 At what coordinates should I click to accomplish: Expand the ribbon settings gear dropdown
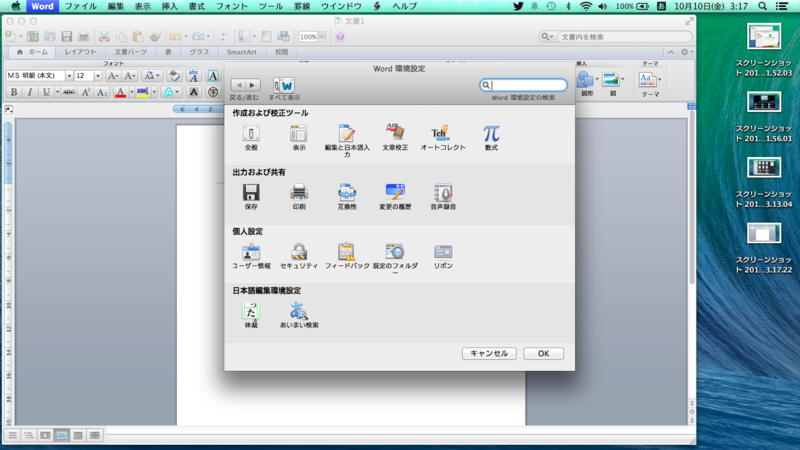pos(687,52)
